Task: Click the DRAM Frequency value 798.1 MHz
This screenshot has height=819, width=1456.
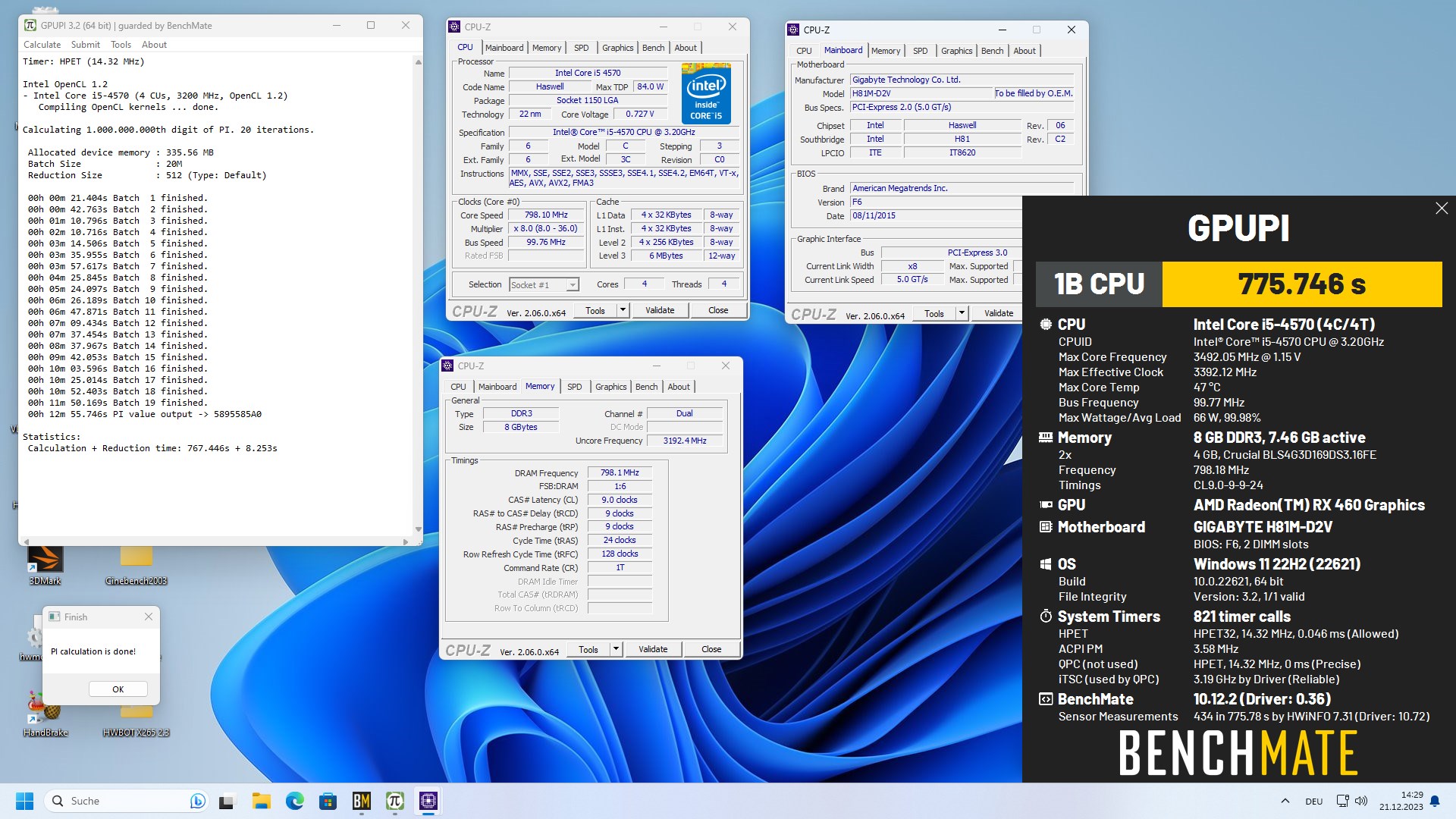Action: click(x=620, y=472)
